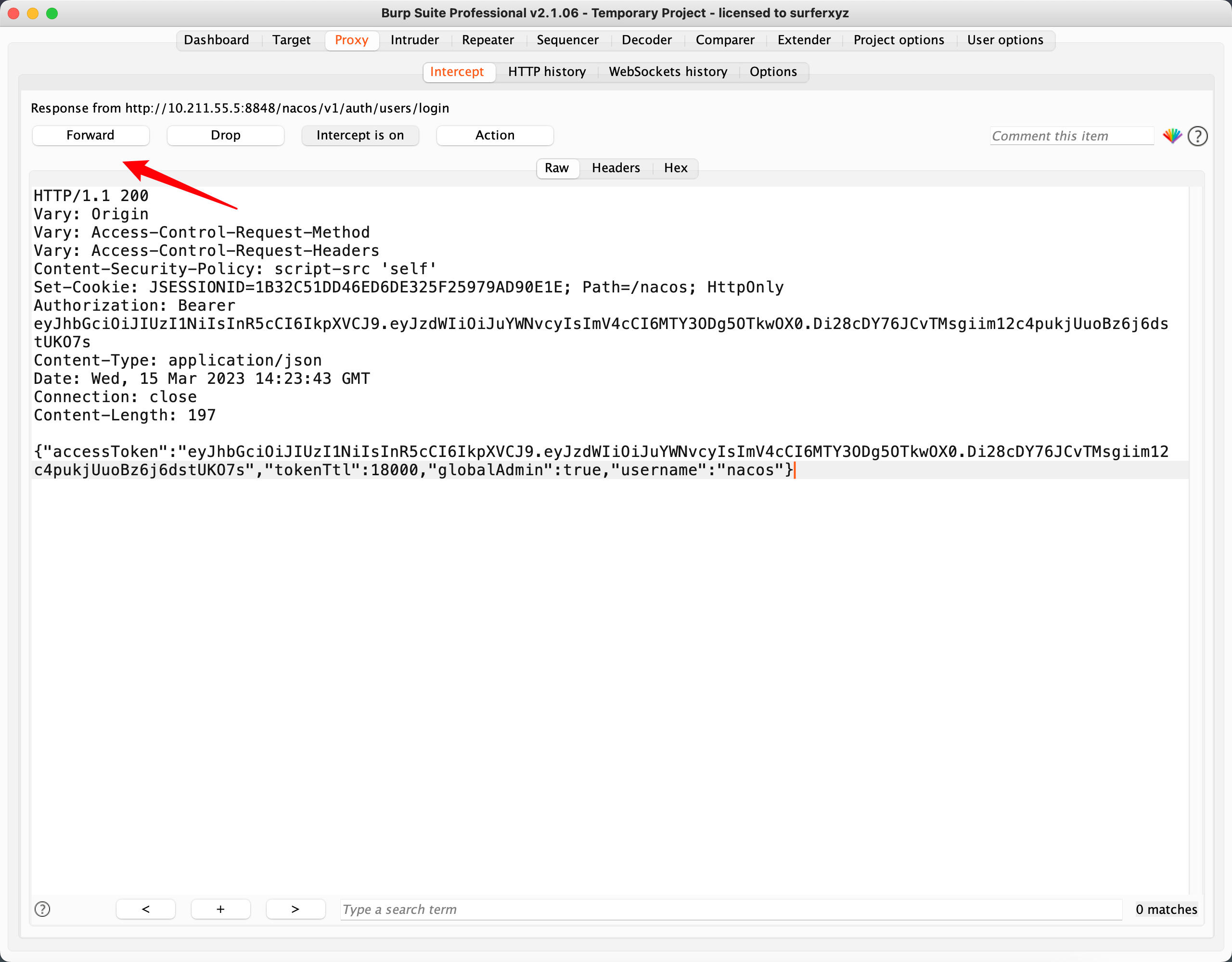Switch to the Hex message view
Image resolution: width=1232 pixels, height=962 pixels.
tap(675, 168)
